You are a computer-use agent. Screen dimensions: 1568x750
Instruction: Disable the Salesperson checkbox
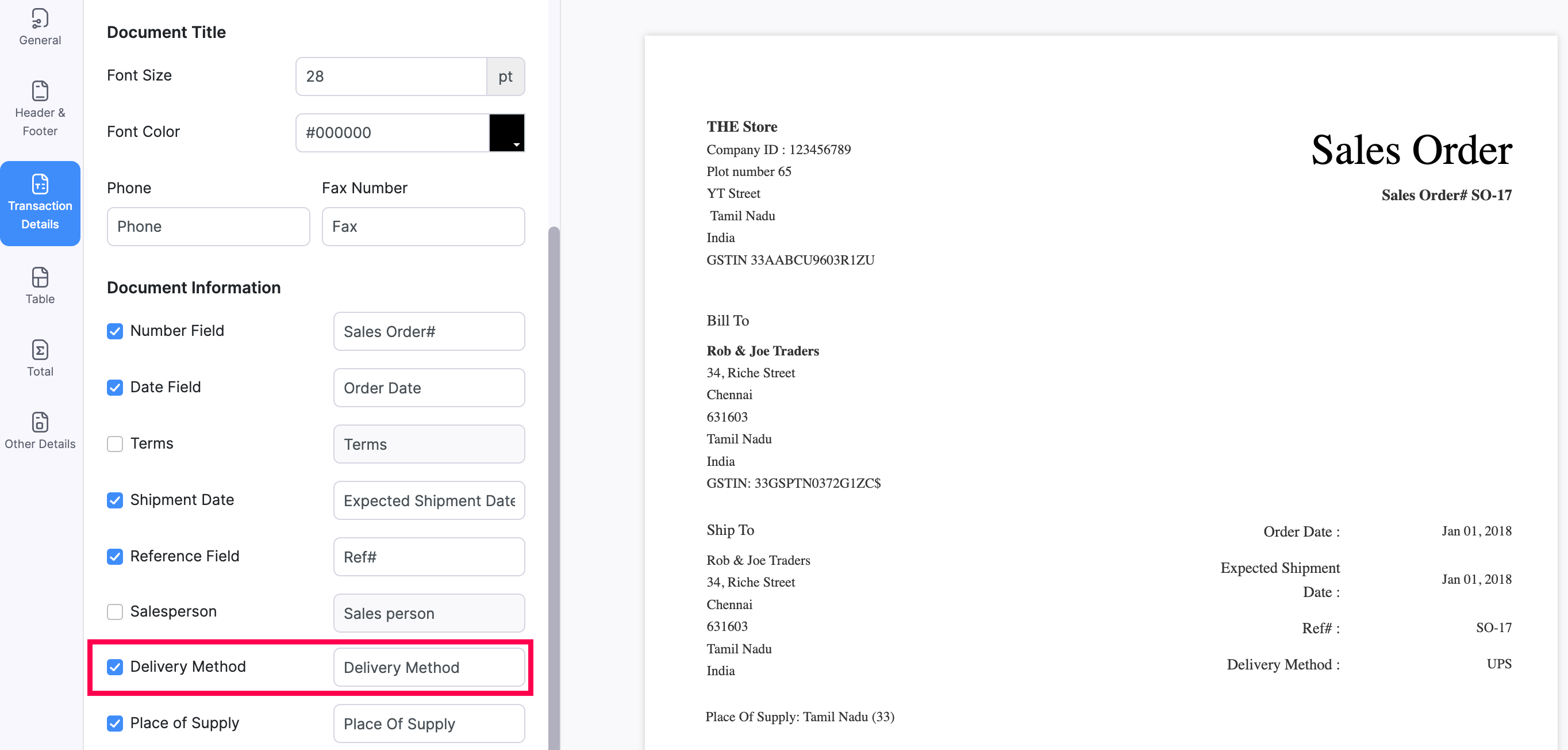click(115, 611)
